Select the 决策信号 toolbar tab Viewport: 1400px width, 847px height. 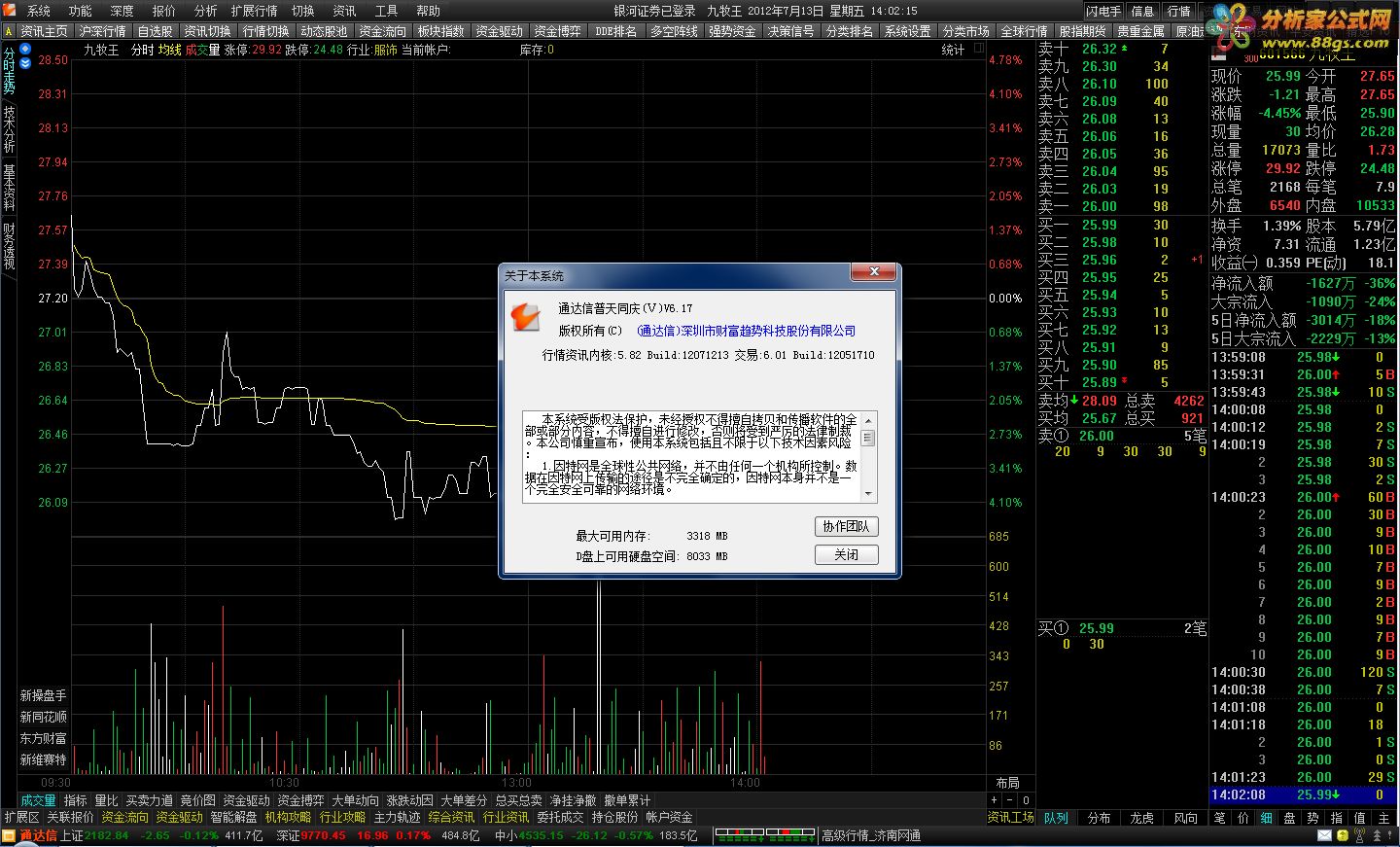[791, 31]
